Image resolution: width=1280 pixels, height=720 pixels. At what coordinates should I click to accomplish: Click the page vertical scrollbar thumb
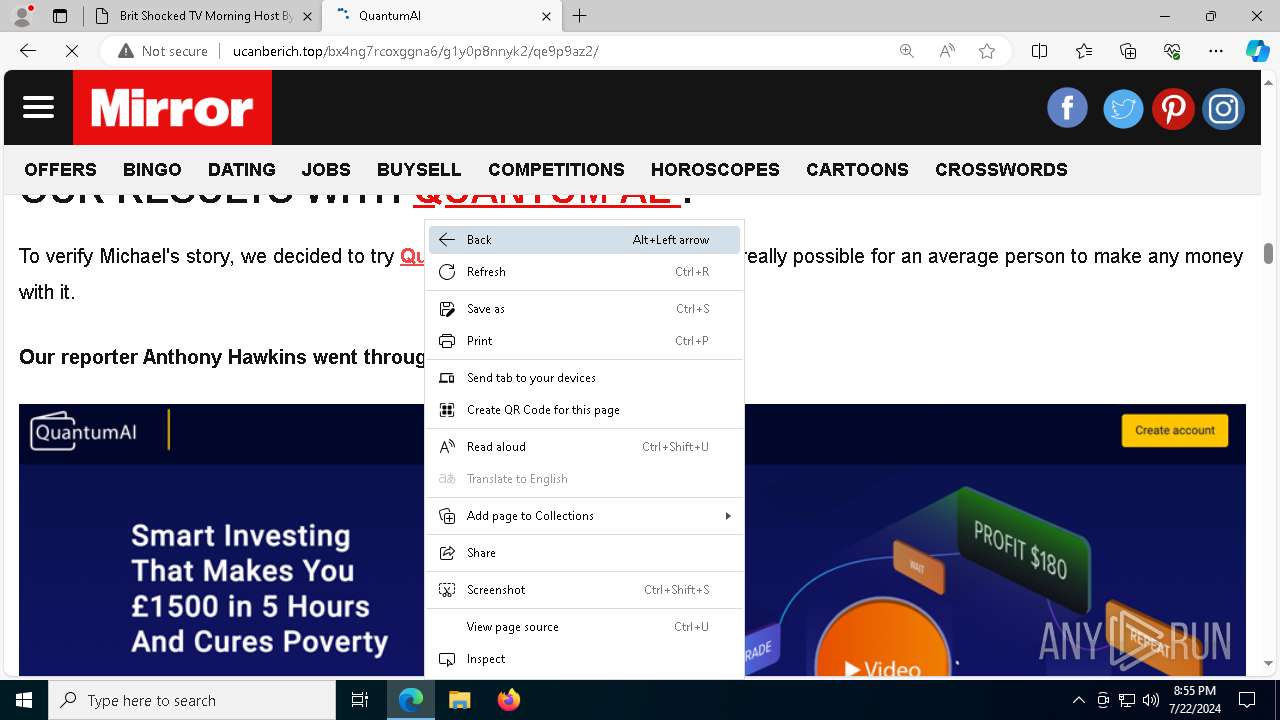(x=1268, y=253)
